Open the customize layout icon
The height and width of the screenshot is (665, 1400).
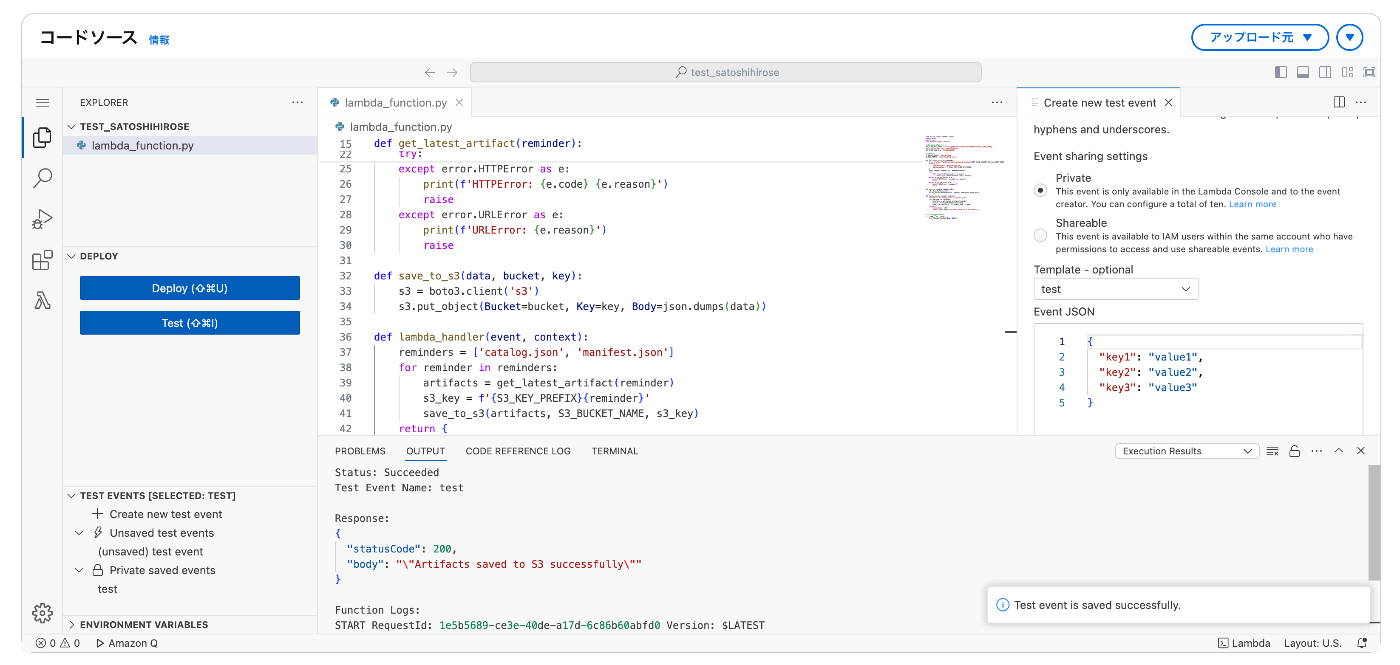[x=1347, y=72]
